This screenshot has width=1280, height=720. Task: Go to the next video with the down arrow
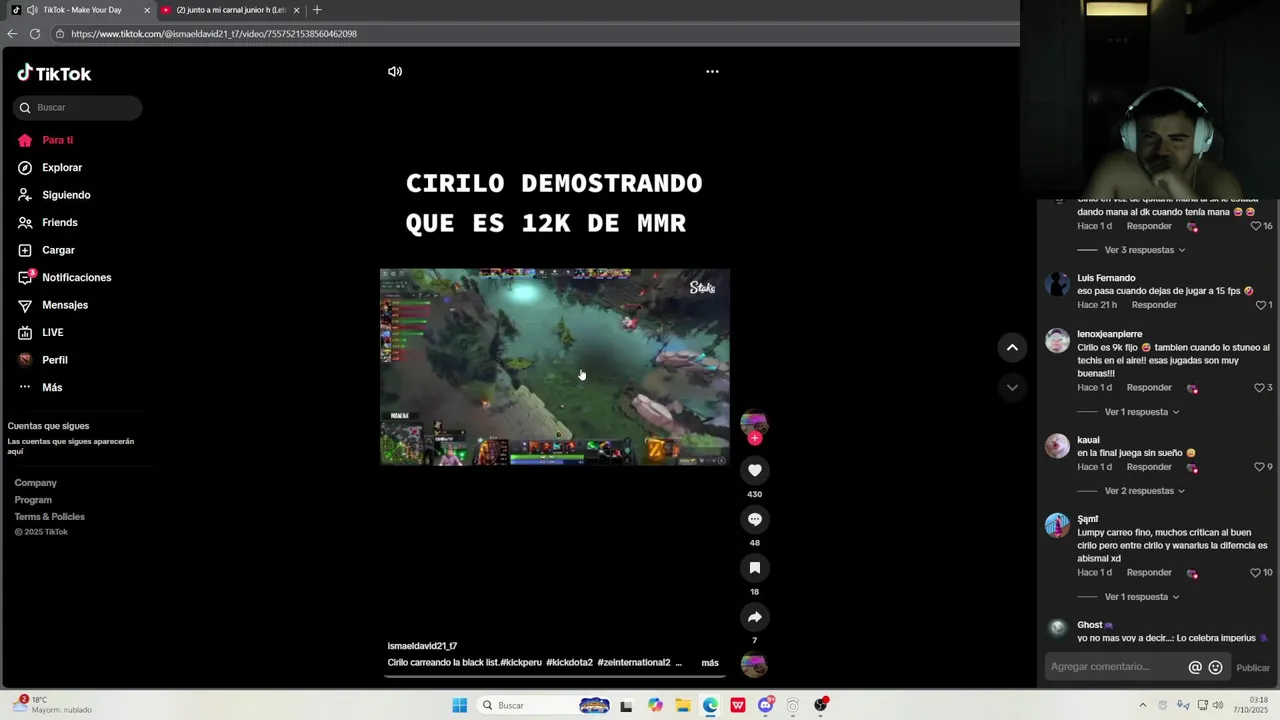click(1012, 387)
